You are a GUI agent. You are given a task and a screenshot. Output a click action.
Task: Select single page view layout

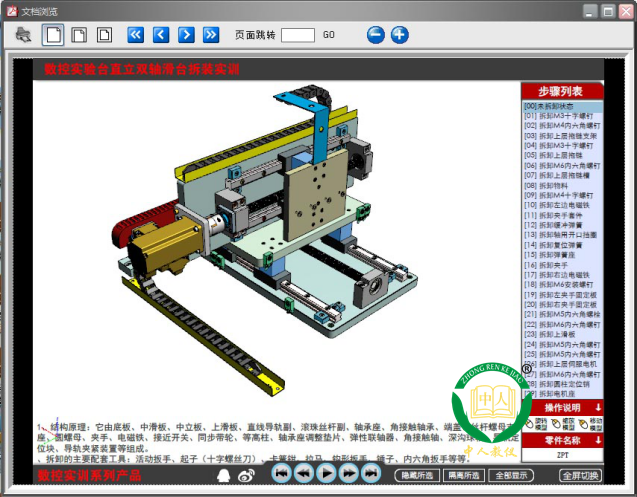point(53,35)
